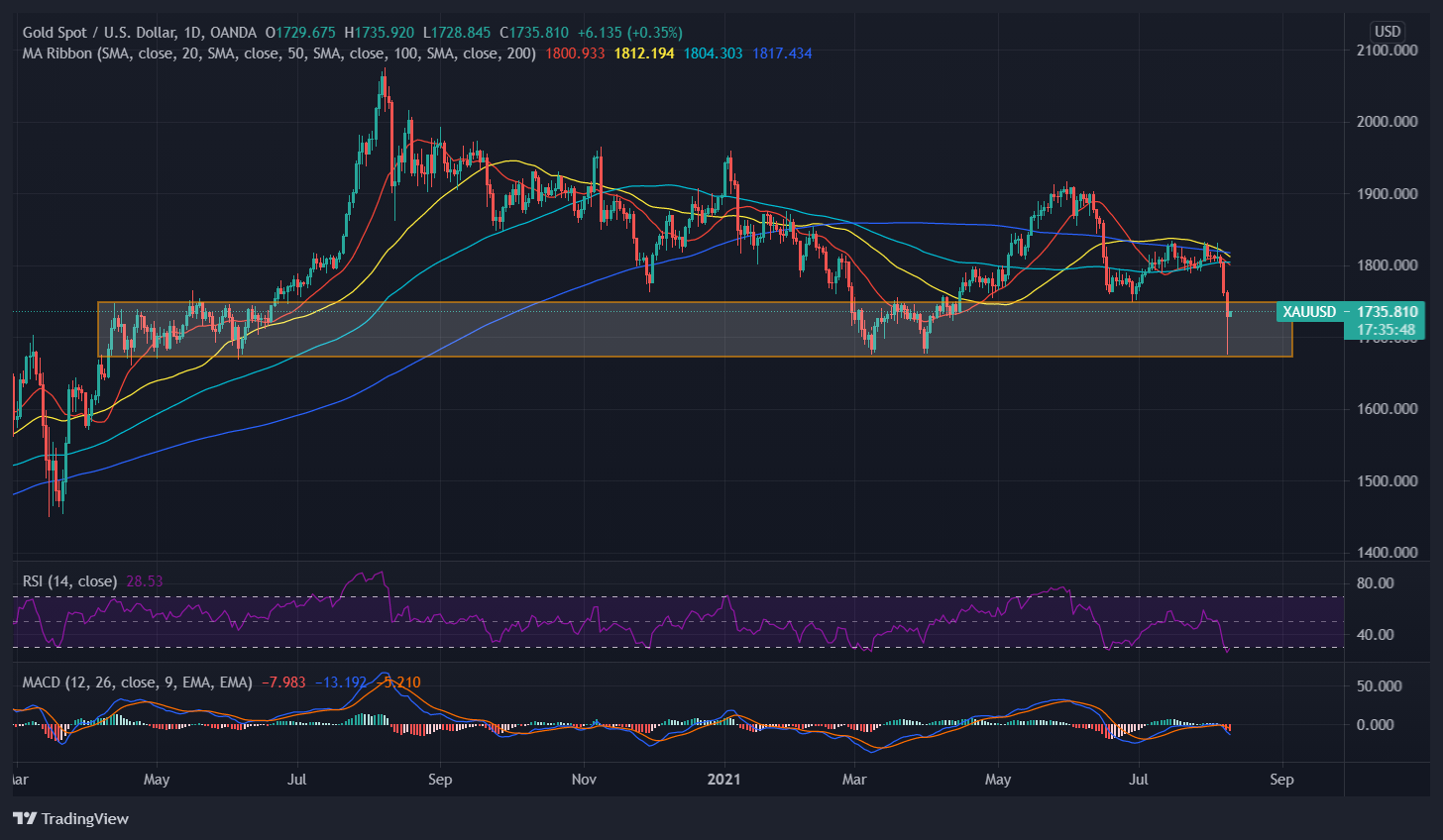Click the bar countdown timer 17:35:48

click(1386, 330)
